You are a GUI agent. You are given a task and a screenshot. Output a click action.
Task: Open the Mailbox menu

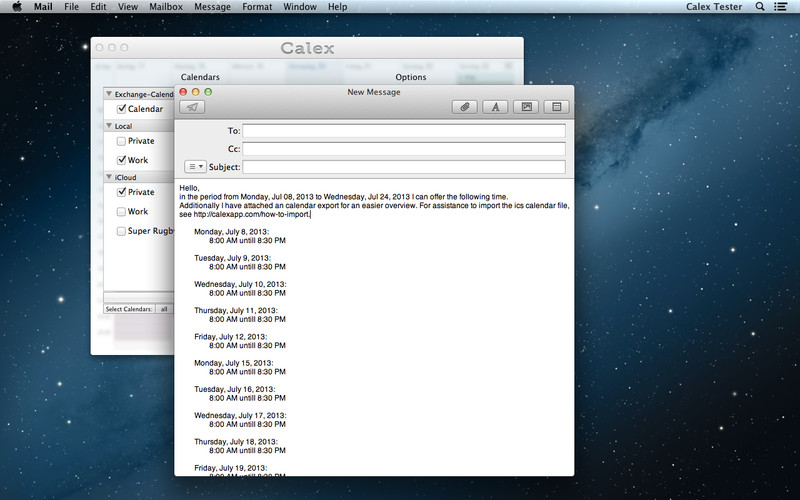click(166, 7)
